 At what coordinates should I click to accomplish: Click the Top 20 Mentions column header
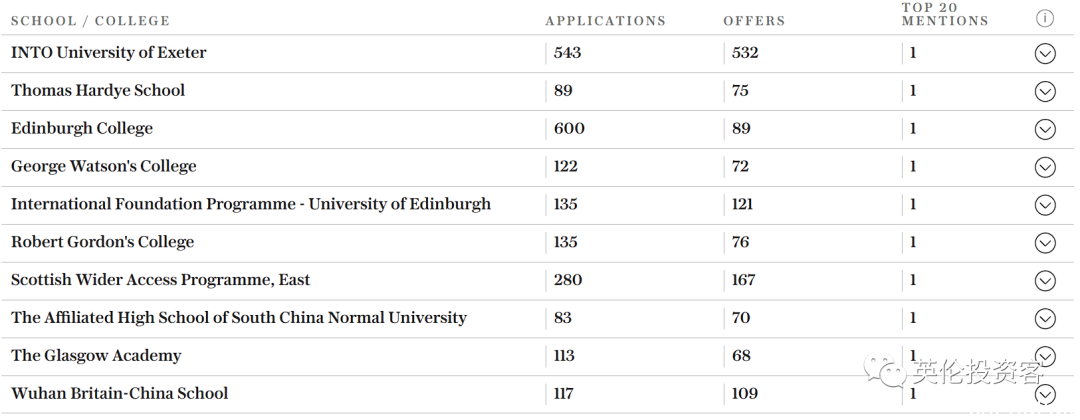click(945, 14)
